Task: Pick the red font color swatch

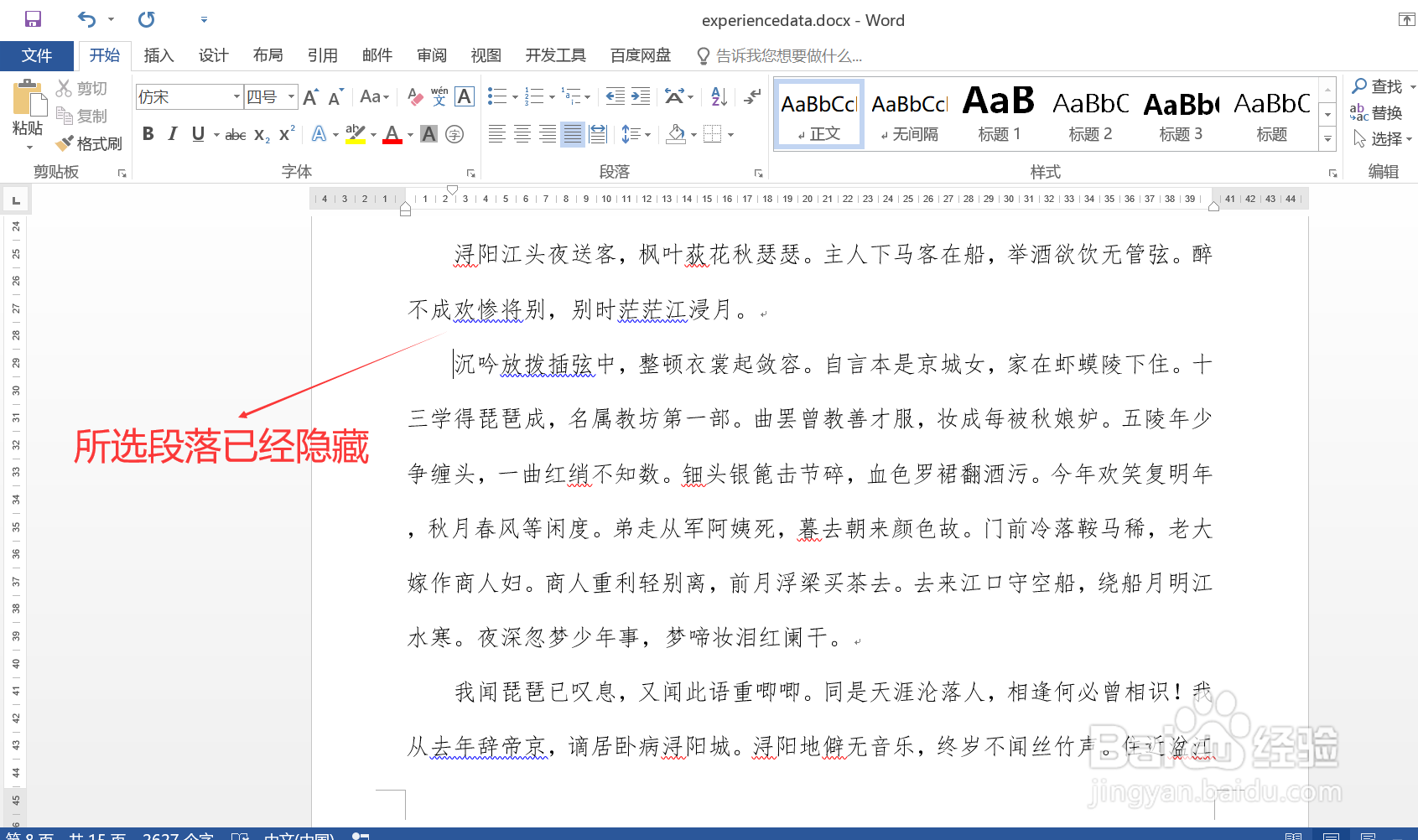Action: tap(392, 134)
